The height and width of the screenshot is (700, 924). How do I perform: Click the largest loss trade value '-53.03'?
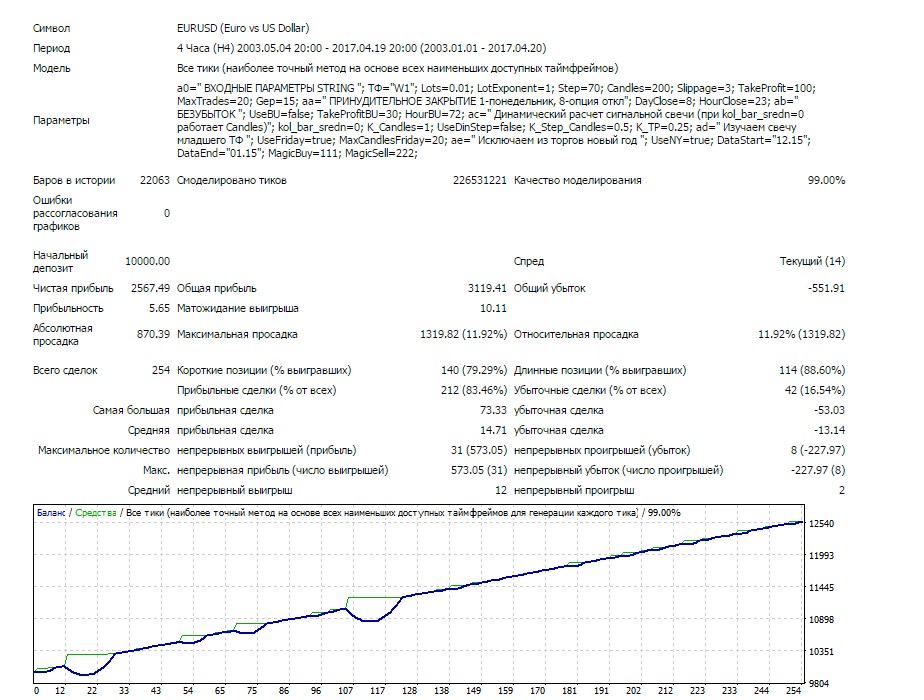tap(829, 410)
